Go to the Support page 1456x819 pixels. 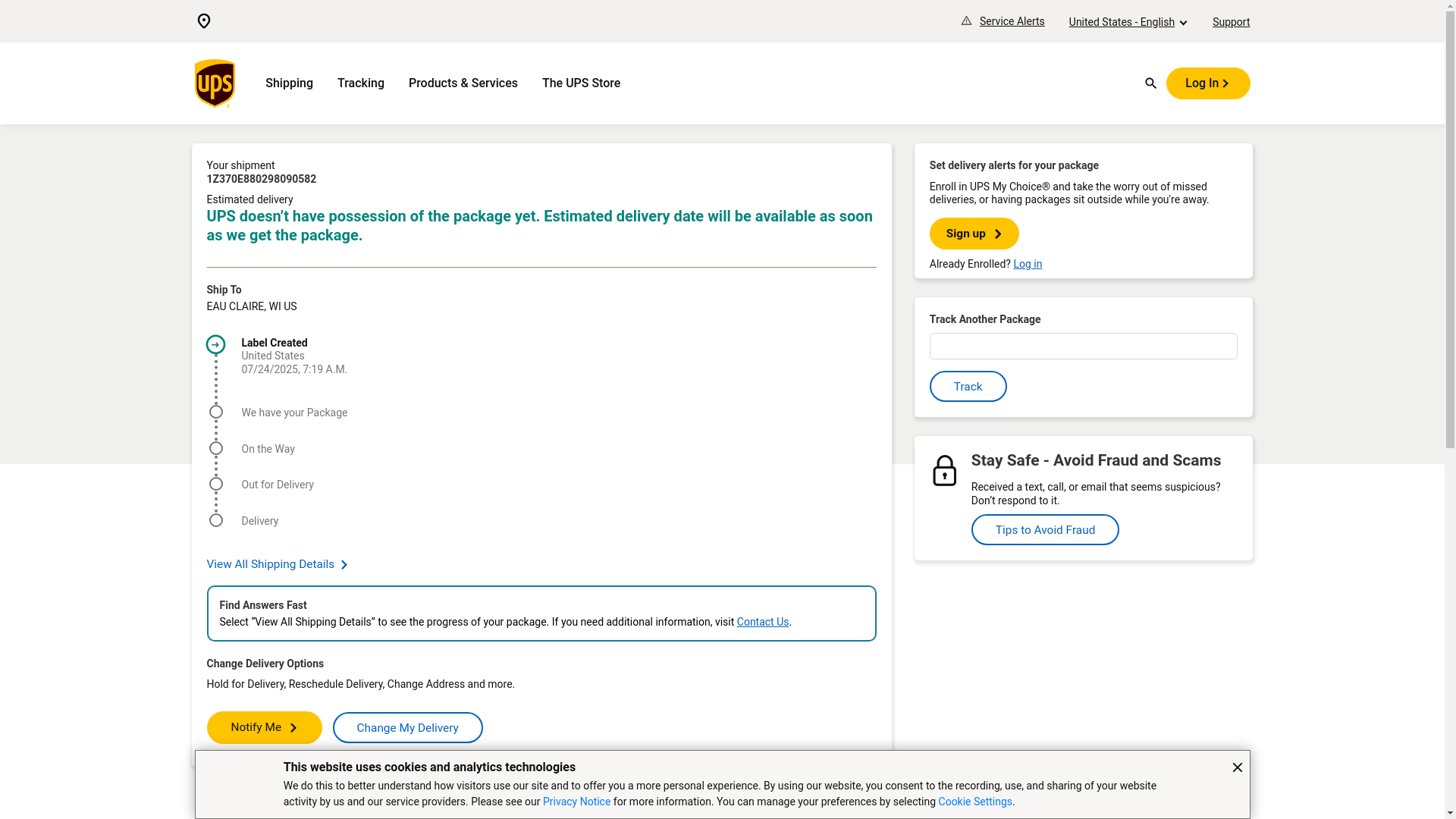(1231, 22)
